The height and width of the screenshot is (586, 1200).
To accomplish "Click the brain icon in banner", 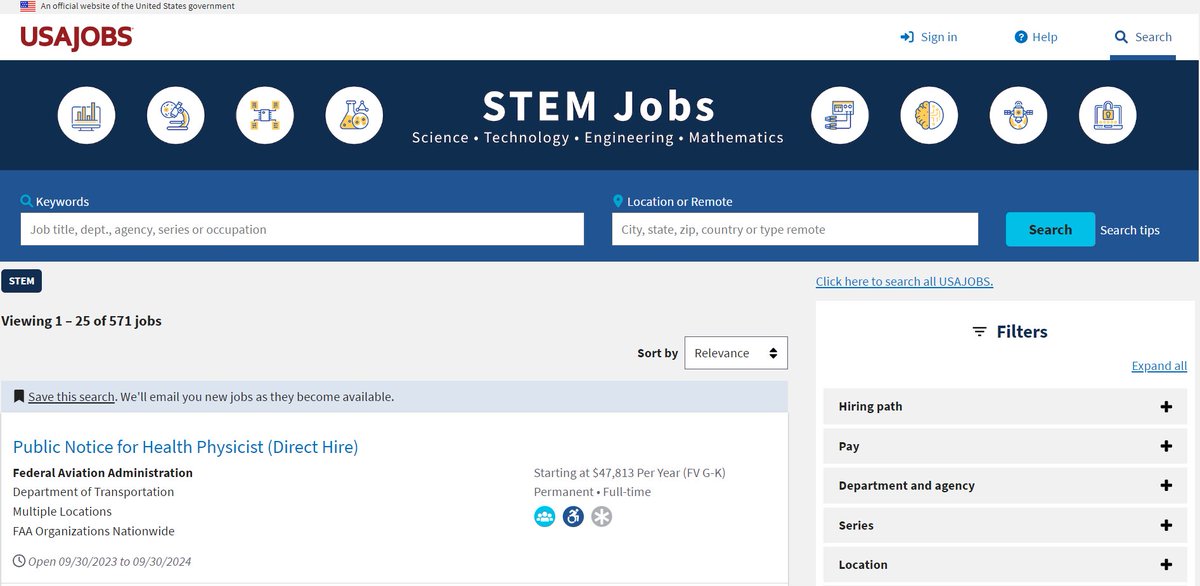I will [929, 116].
